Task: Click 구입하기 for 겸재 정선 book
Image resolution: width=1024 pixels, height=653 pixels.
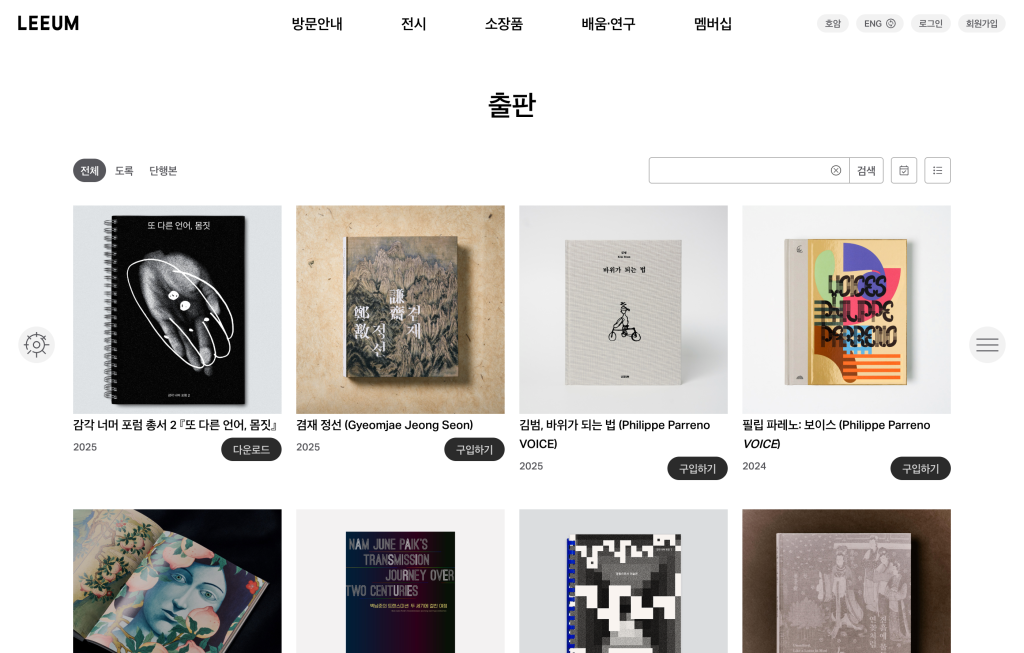Action: click(x=474, y=449)
